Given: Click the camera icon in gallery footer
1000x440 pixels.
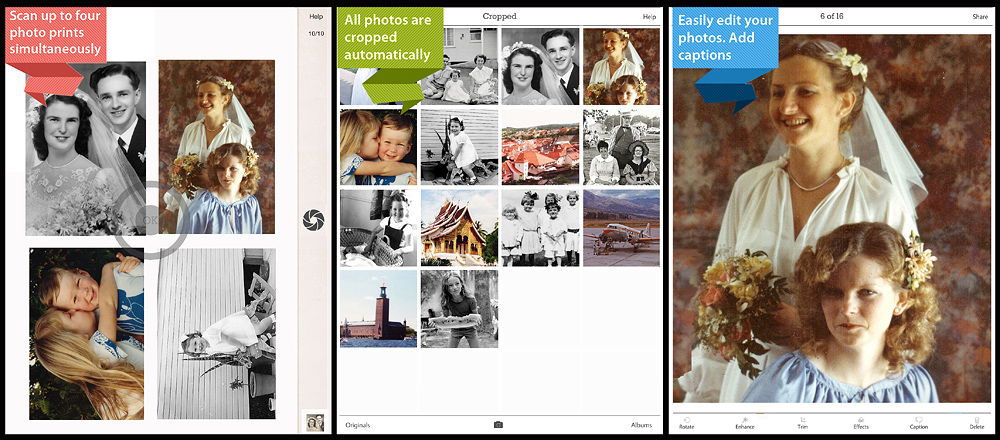Looking at the screenshot, I should coord(499,425).
